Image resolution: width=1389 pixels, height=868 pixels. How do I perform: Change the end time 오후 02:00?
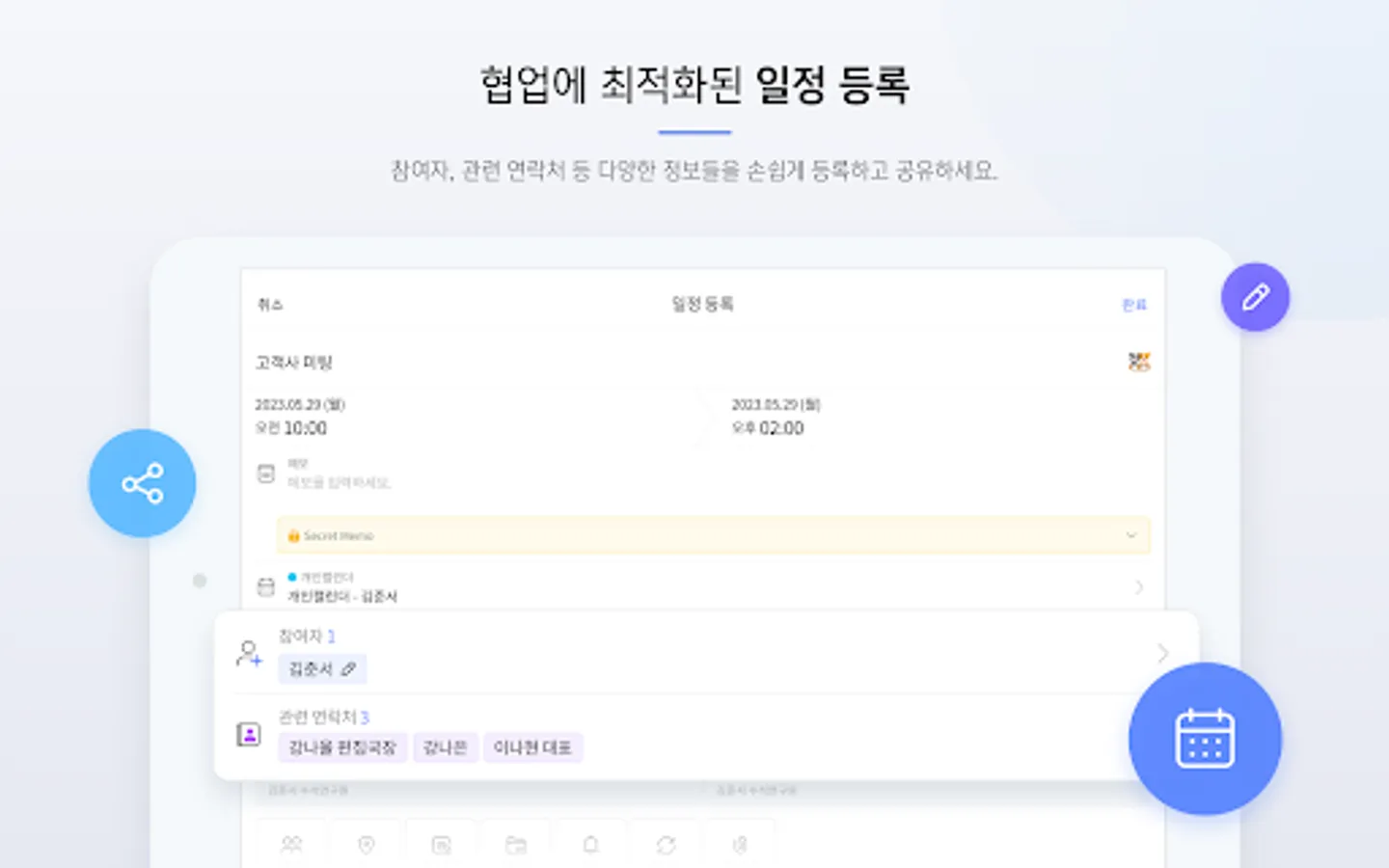(x=768, y=428)
